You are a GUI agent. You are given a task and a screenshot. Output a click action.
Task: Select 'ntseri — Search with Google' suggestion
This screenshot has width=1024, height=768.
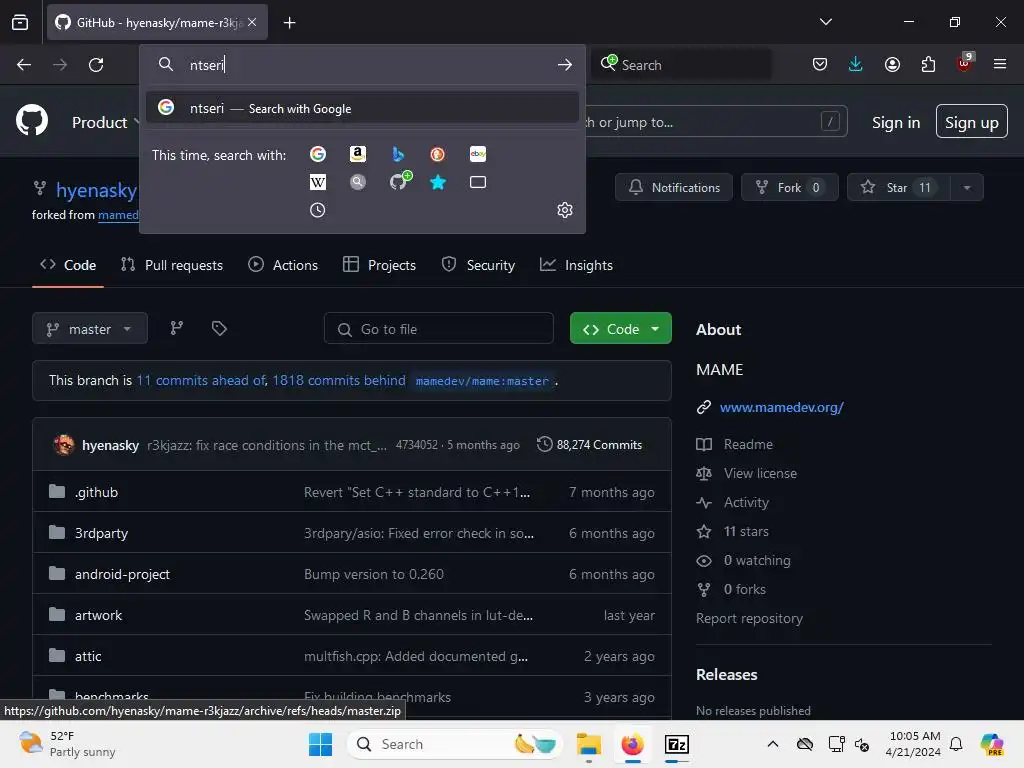(362, 108)
